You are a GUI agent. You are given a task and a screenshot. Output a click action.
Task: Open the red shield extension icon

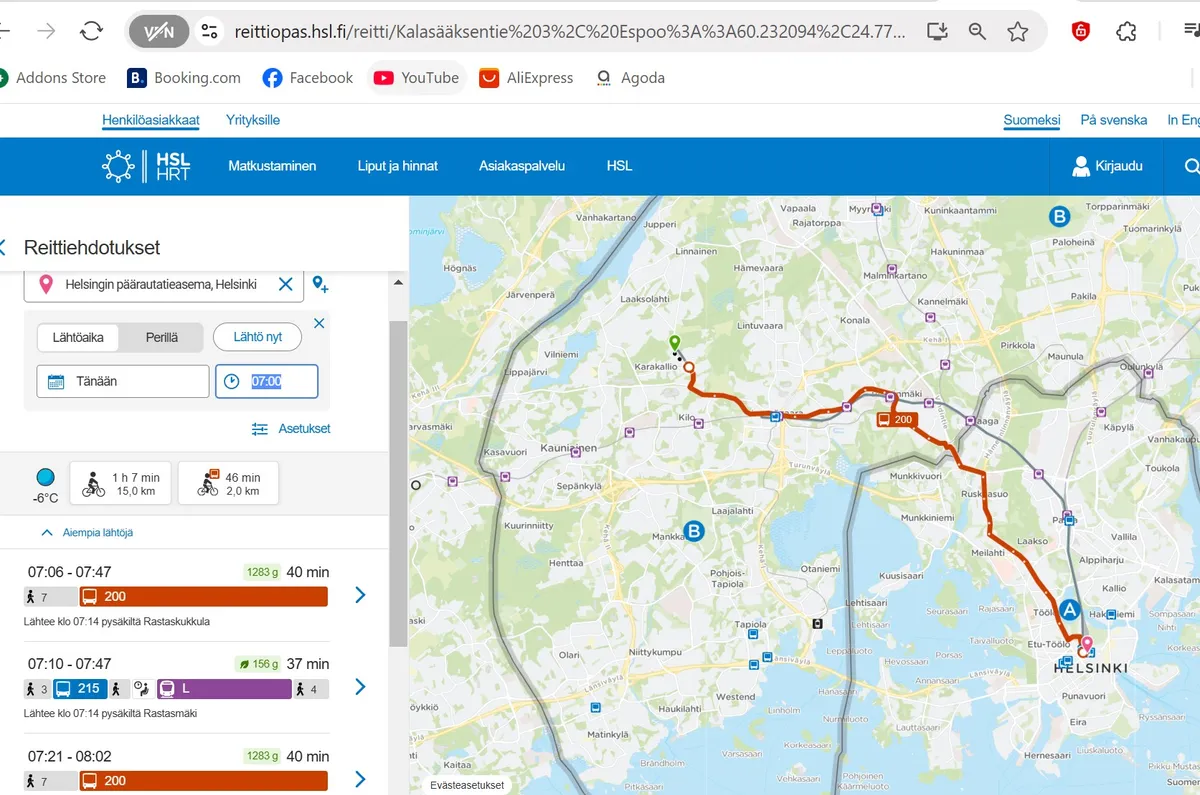pos(1081,32)
